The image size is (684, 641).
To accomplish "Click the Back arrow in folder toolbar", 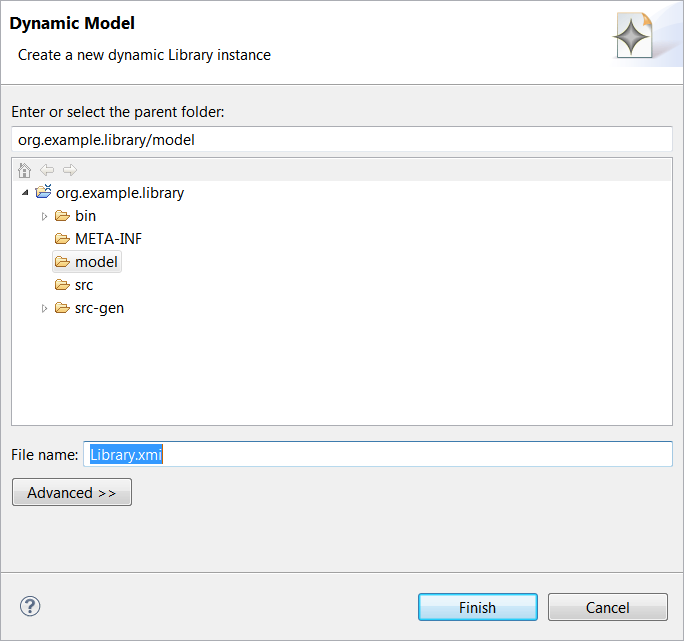I will click(47, 170).
